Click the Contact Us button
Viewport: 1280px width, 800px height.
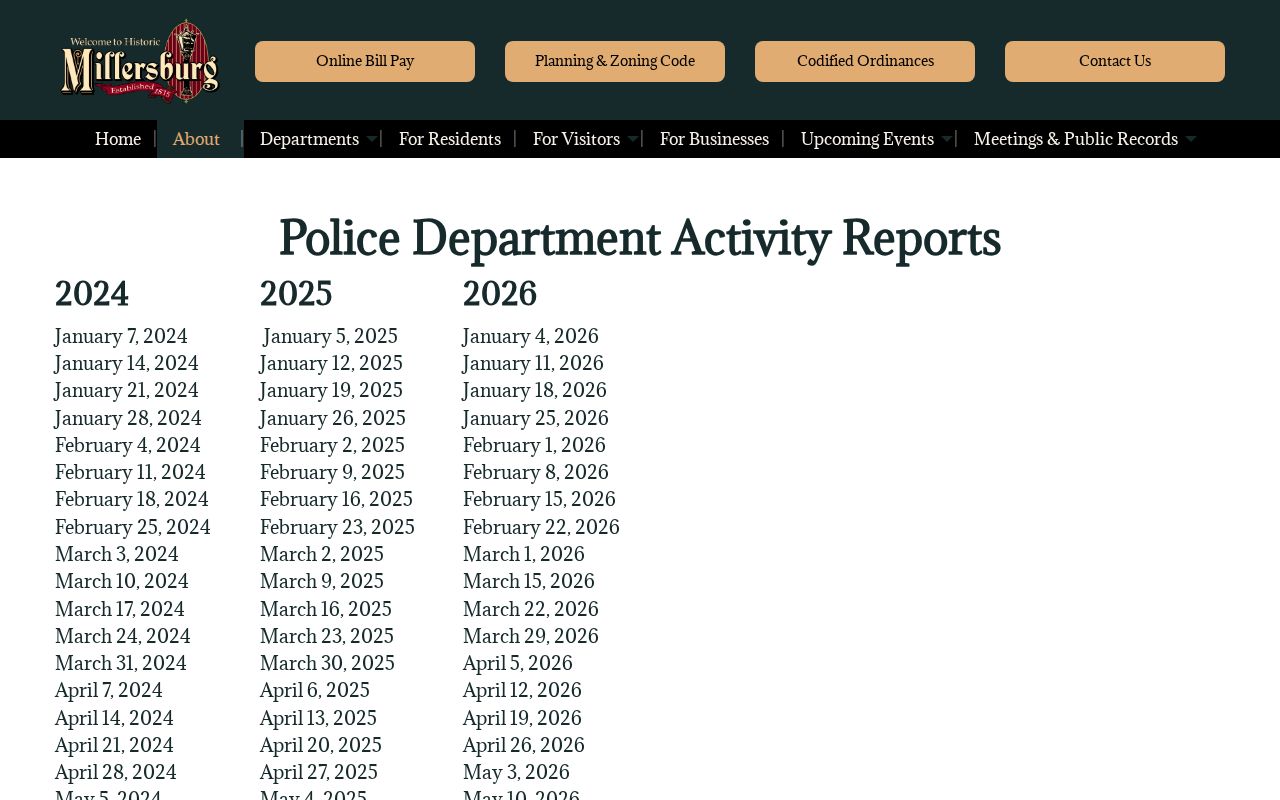click(x=1115, y=61)
